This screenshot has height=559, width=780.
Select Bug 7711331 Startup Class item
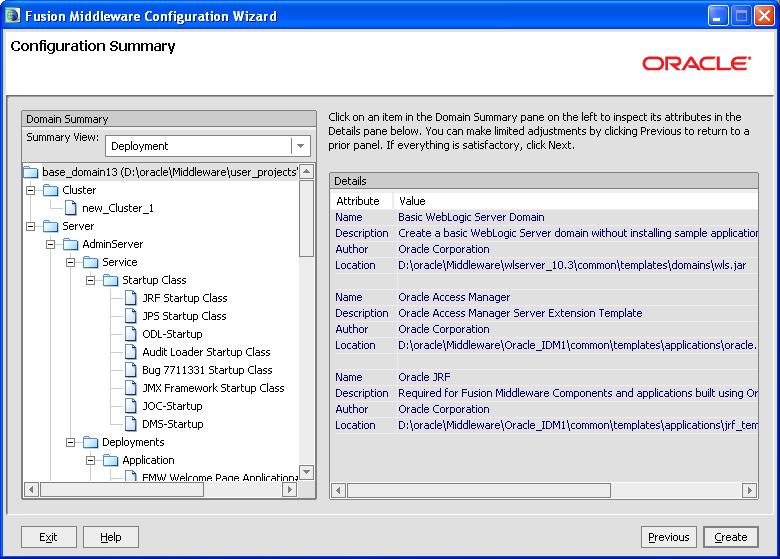[207, 370]
